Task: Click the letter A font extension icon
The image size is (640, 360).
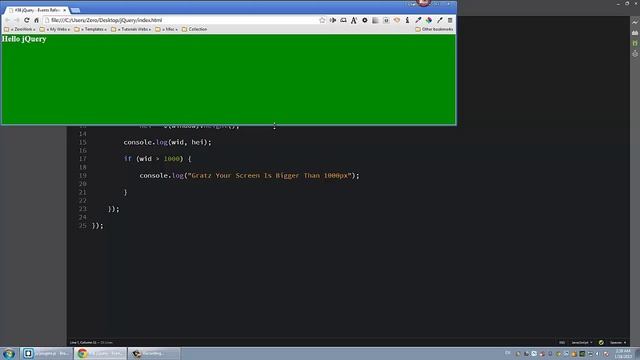Action: 354,20
